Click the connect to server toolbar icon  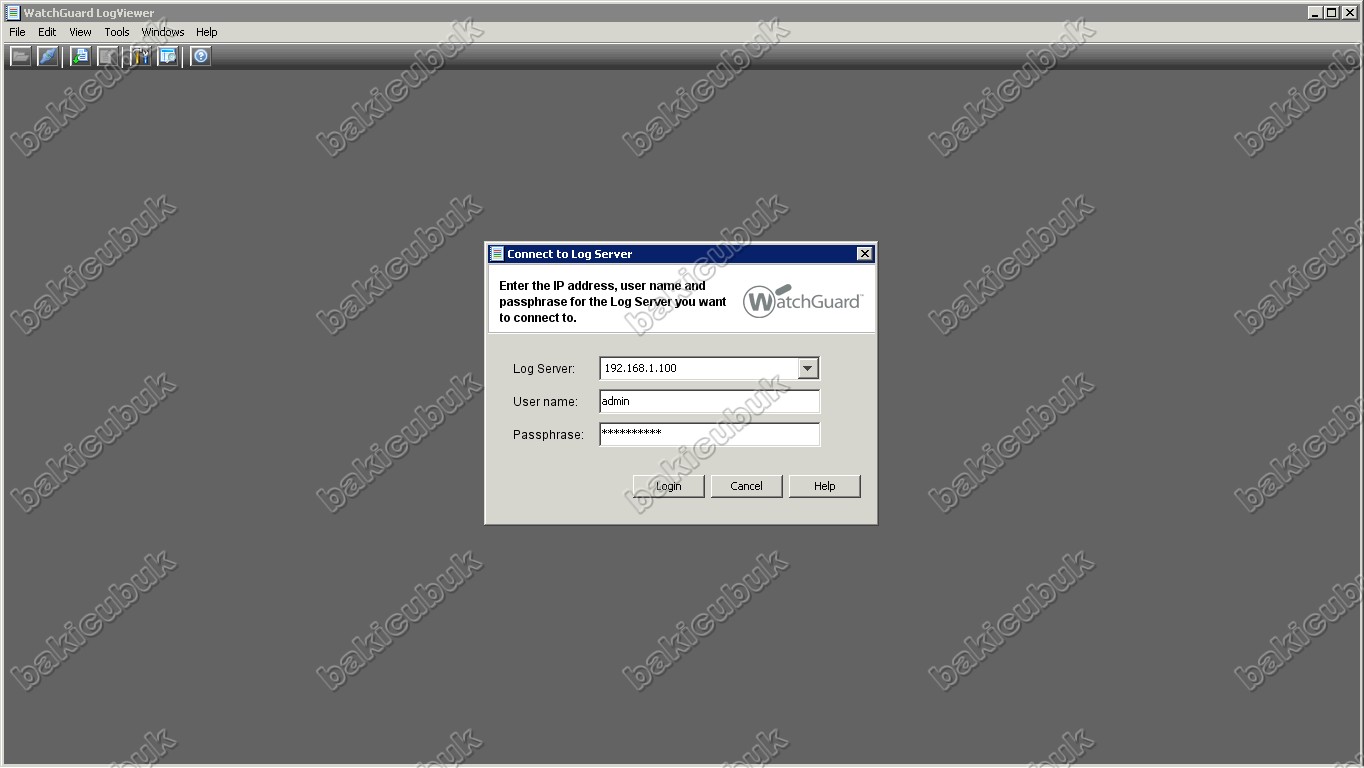(48, 56)
